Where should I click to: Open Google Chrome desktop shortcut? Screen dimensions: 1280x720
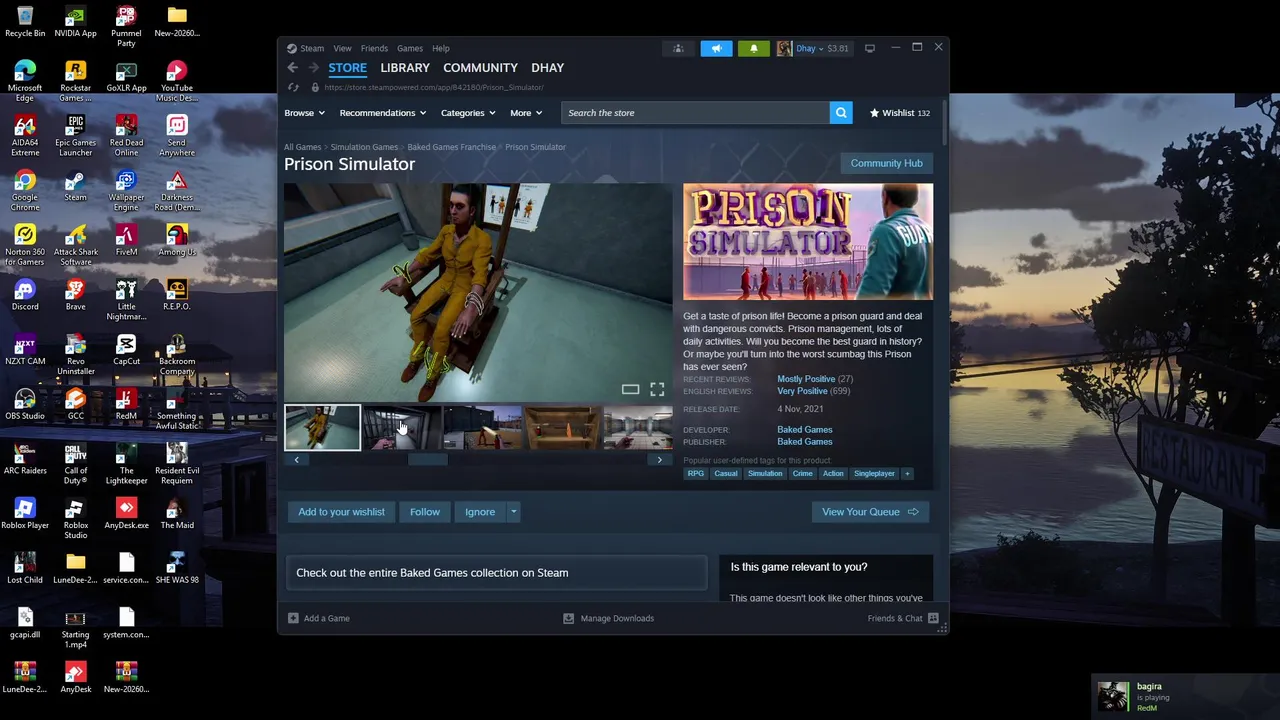coord(25,191)
